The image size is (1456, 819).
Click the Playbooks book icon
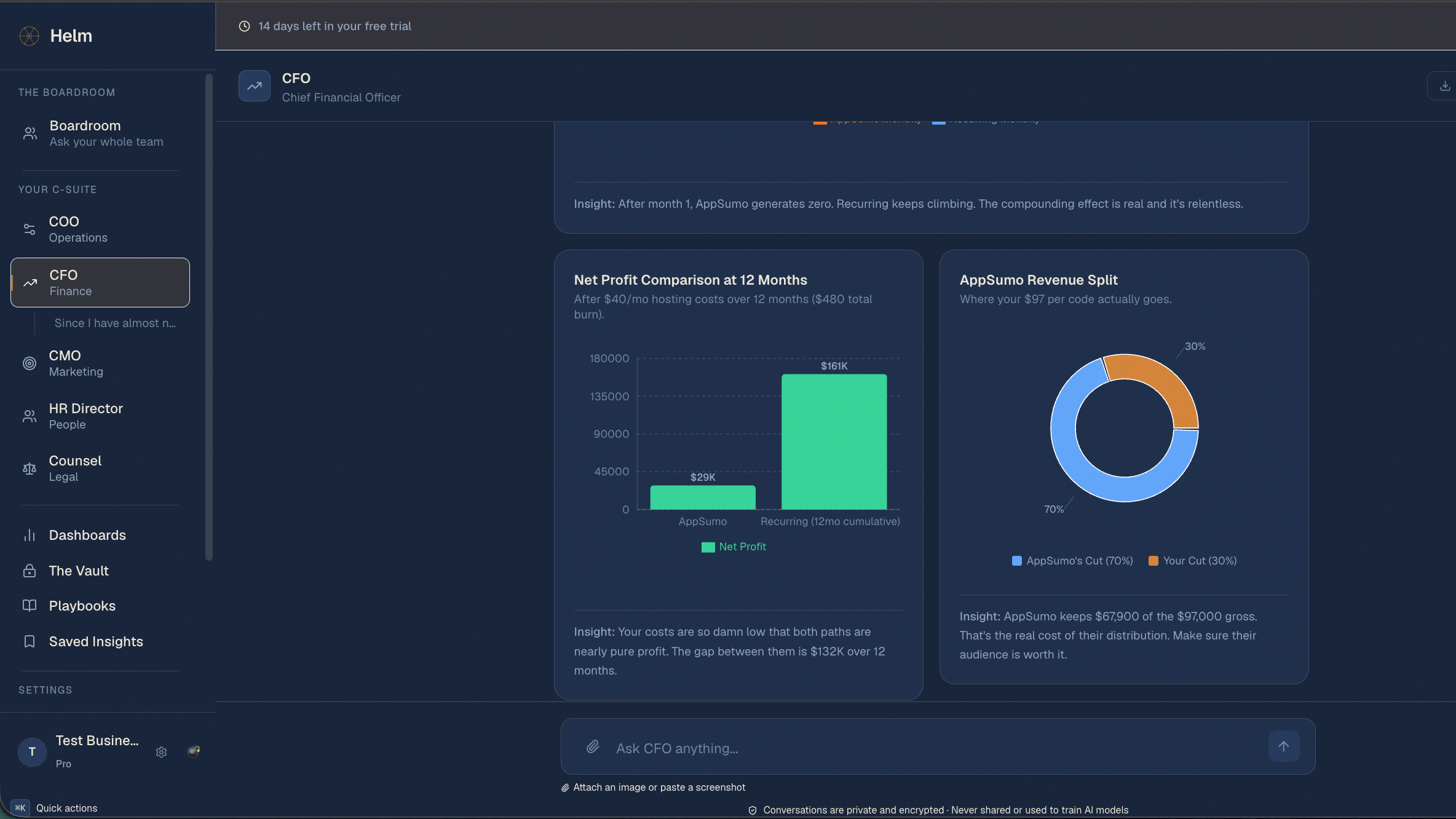click(x=30, y=606)
